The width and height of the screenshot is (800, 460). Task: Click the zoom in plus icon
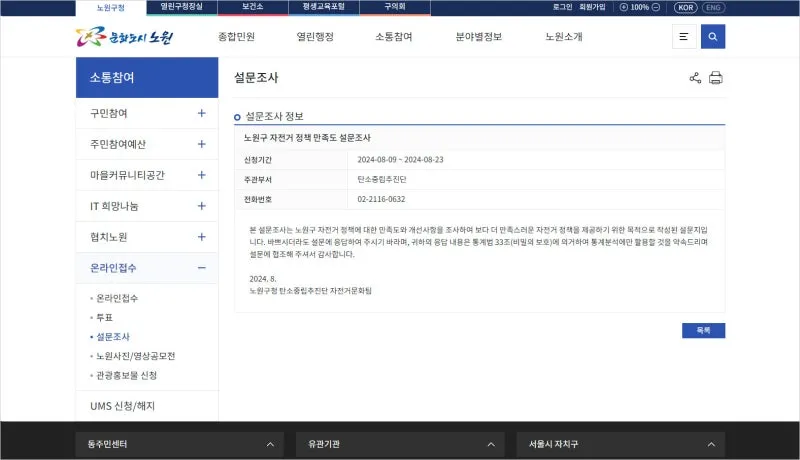pyautogui.click(x=624, y=7)
